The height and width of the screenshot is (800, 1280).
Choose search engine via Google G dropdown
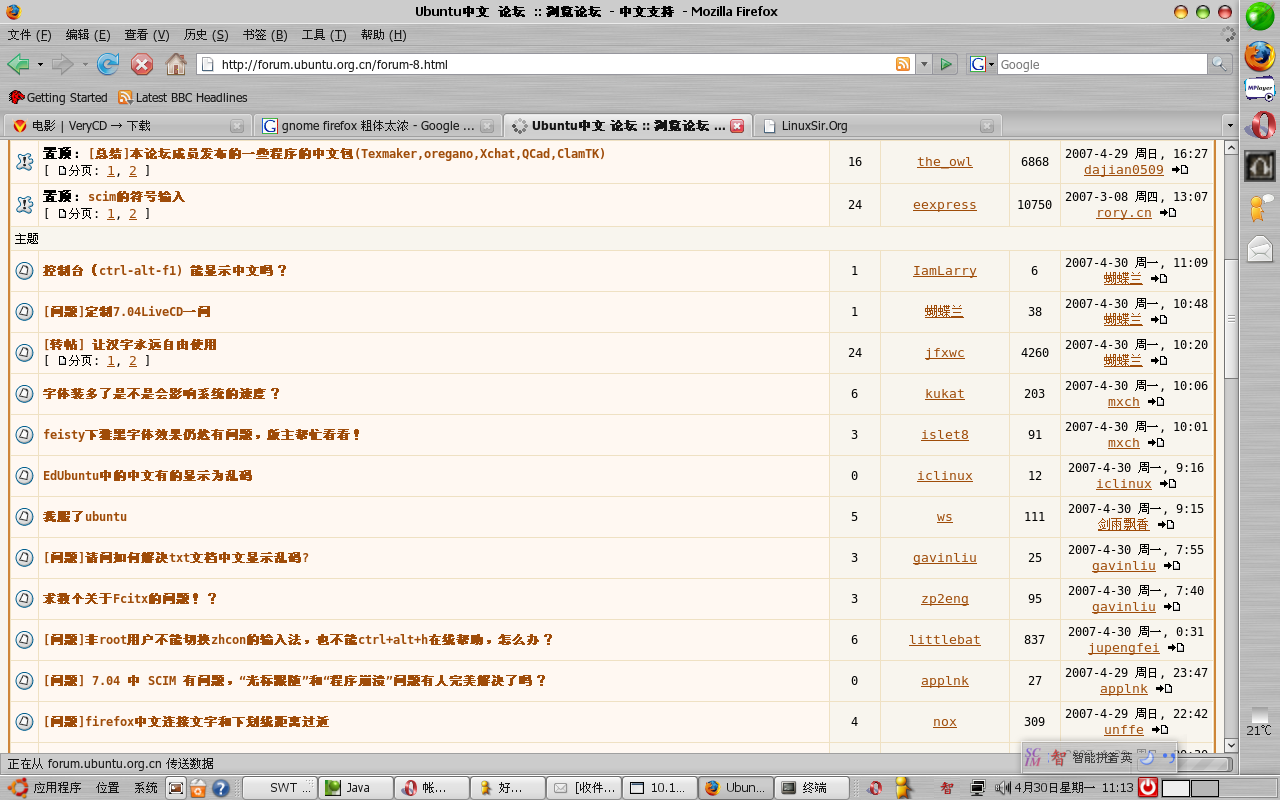point(982,64)
